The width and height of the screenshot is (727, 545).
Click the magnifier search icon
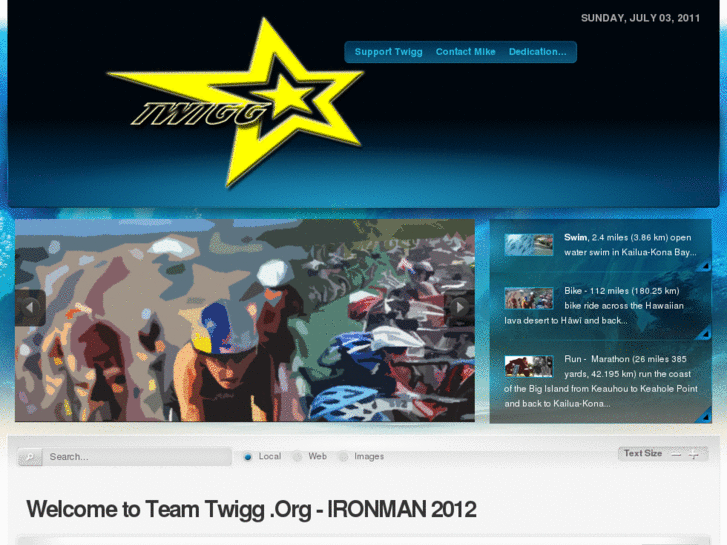click(x=30, y=457)
